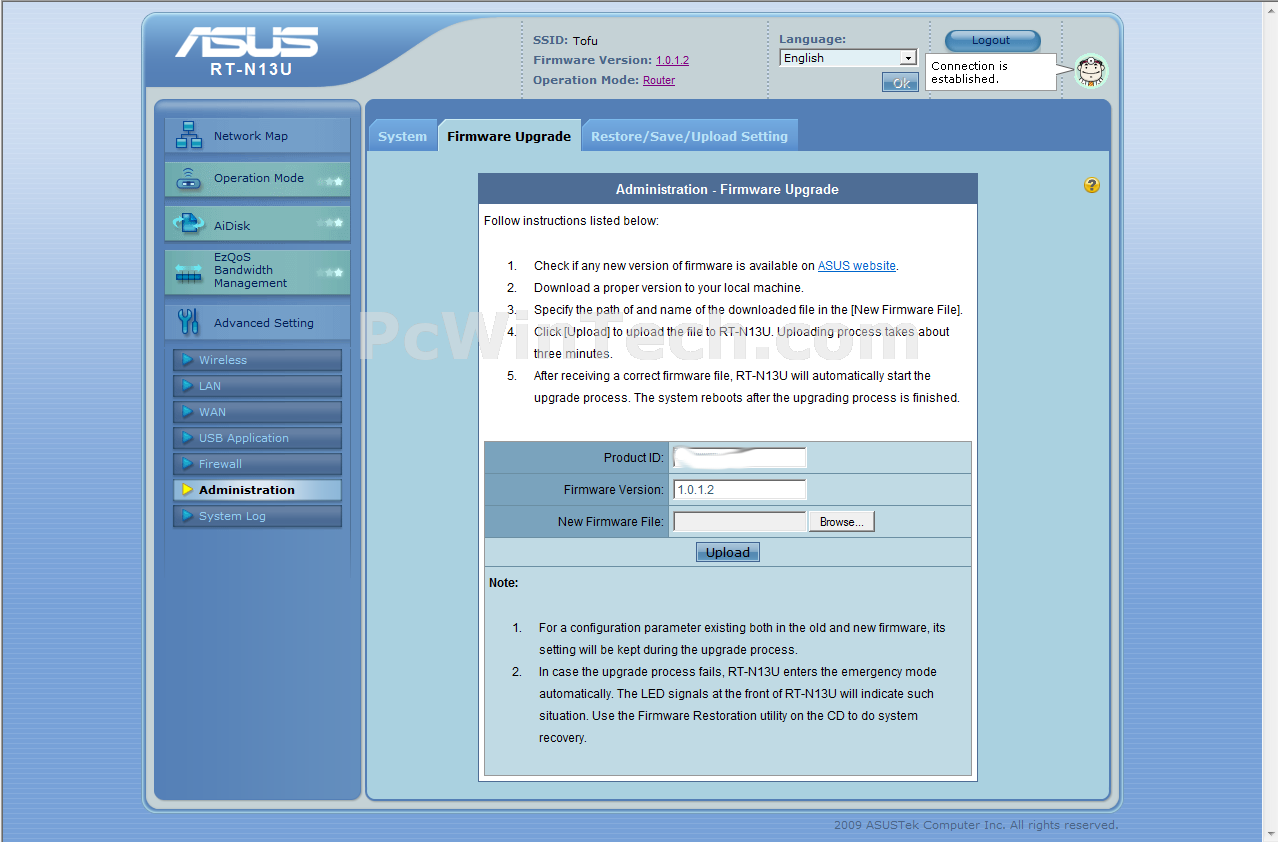Click the 'Follow instructions listed below:' text
1278x842 pixels.
(x=571, y=221)
